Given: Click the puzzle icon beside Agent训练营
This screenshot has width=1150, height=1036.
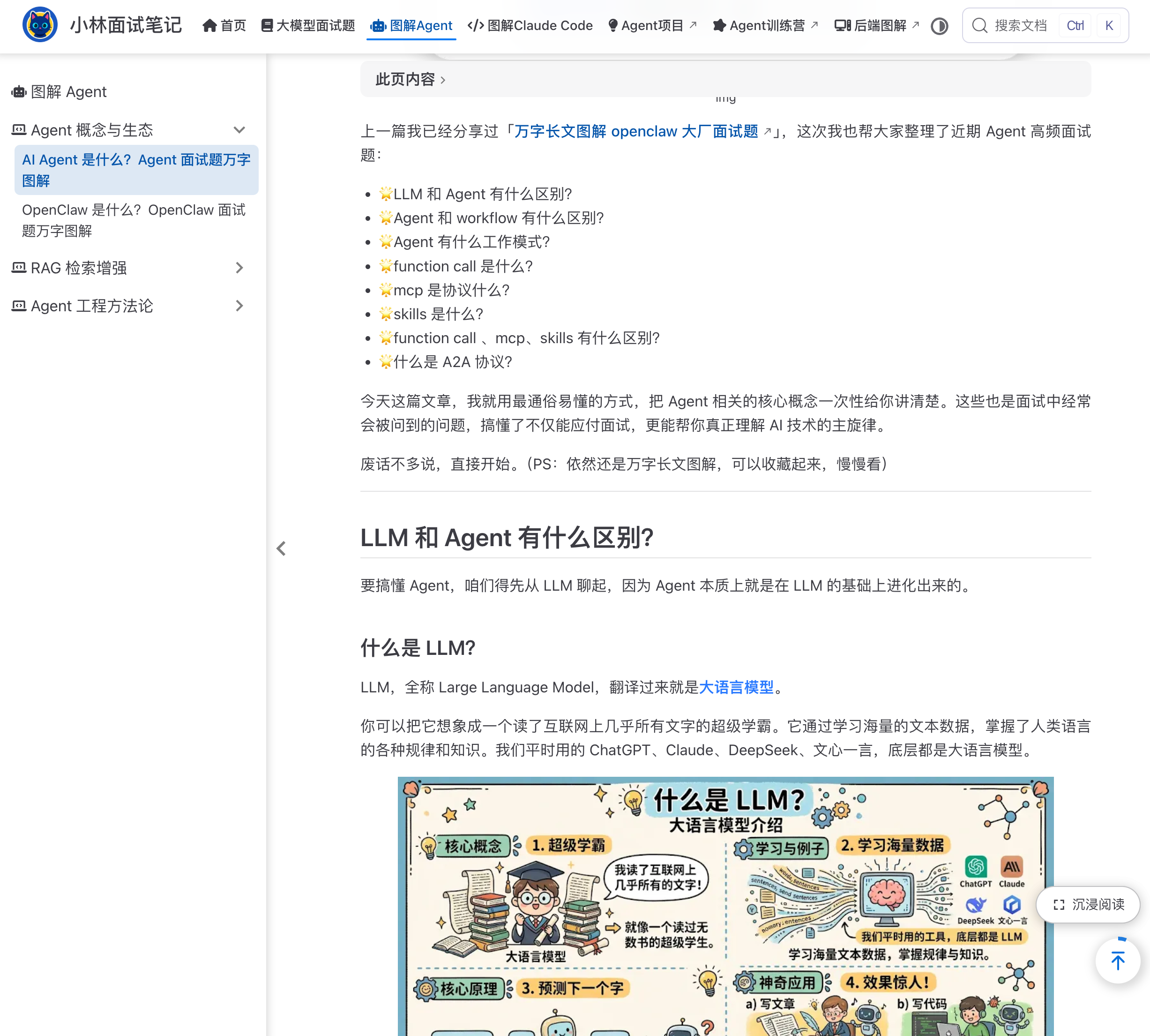Looking at the screenshot, I should coord(719,26).
